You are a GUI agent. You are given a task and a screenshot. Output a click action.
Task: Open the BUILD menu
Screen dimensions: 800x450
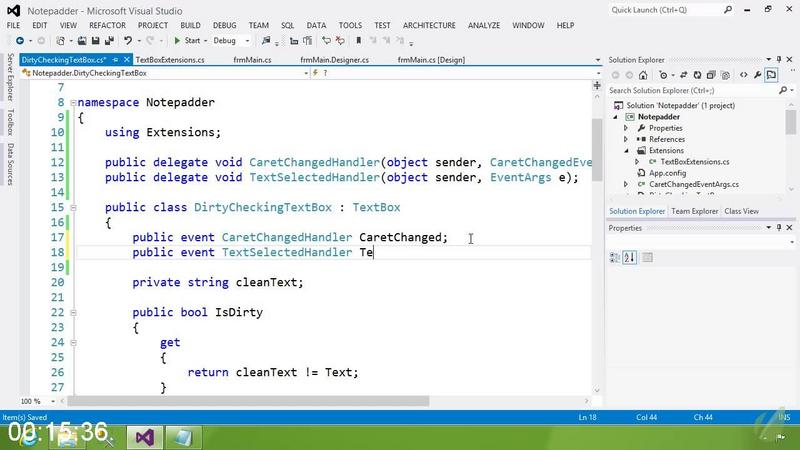190,25
